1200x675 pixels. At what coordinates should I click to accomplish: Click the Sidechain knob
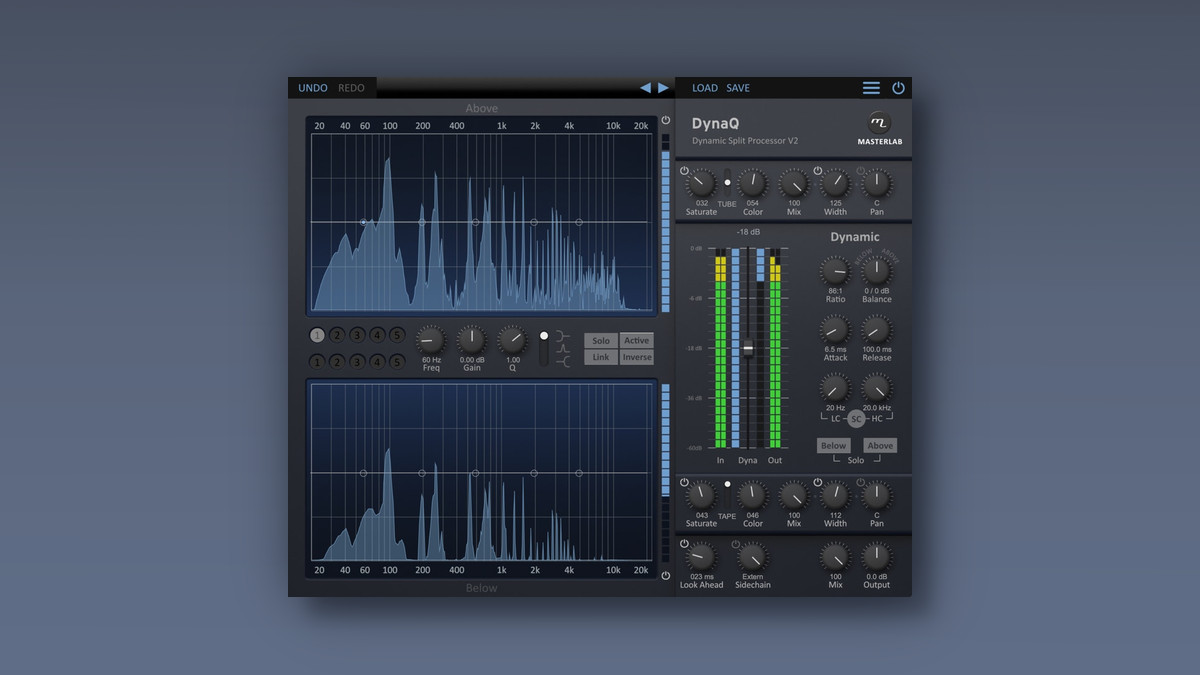pyautogui.click(x=752, y=557)
